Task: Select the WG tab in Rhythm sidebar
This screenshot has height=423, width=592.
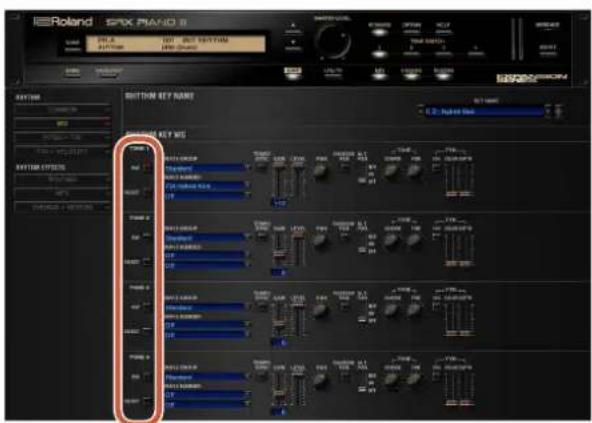Action: pyautogui.click(x=62, y=124)
